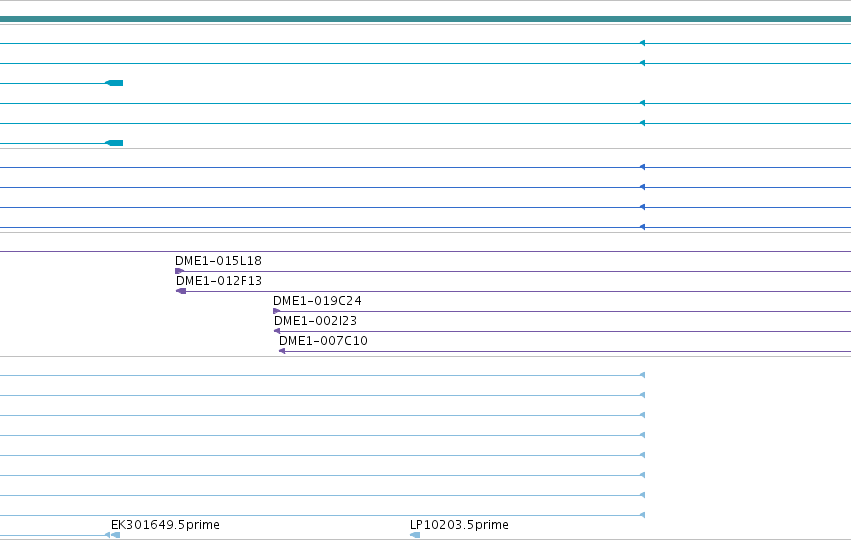Click the arrowhead marker under DME1-007C10
Viewport: 851px width, 540px height.
pos(282,351)
